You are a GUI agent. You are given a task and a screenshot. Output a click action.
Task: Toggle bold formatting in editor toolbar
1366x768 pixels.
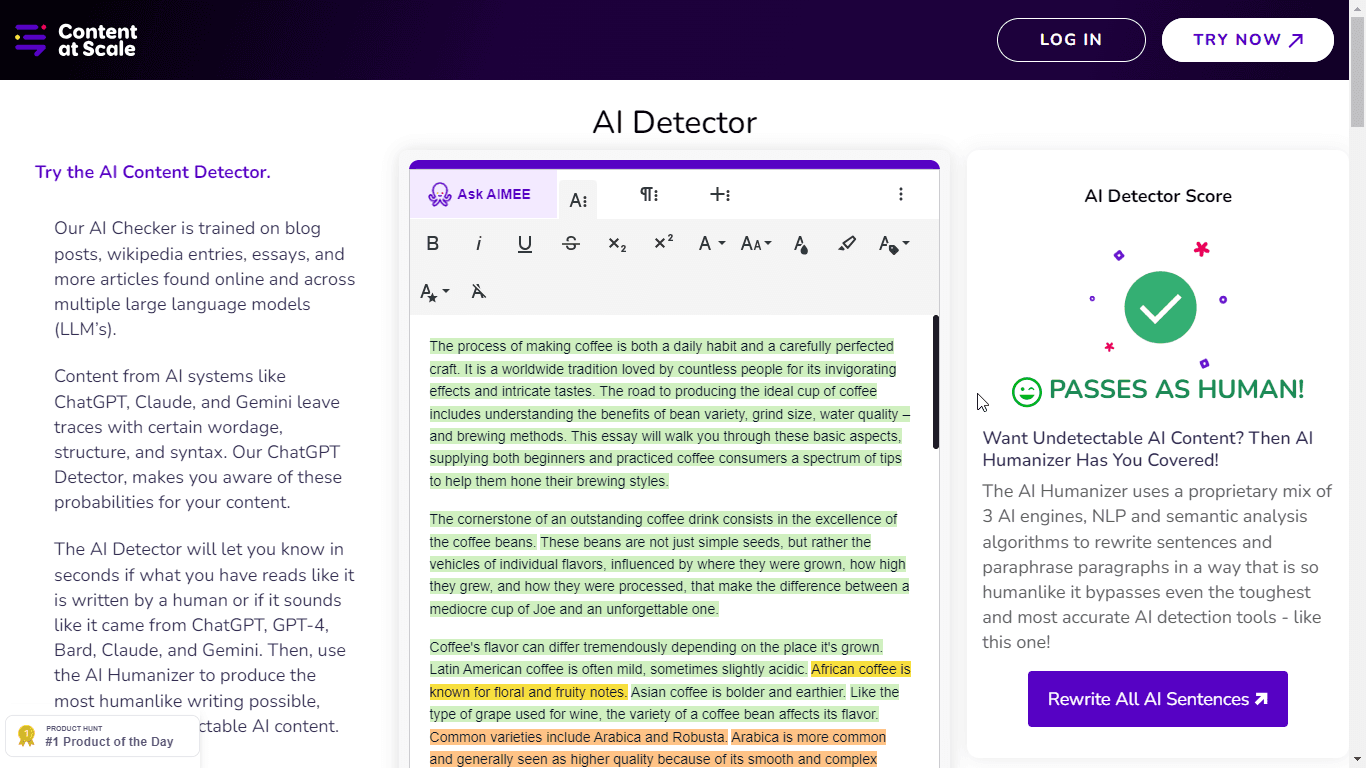coord(433,243)
